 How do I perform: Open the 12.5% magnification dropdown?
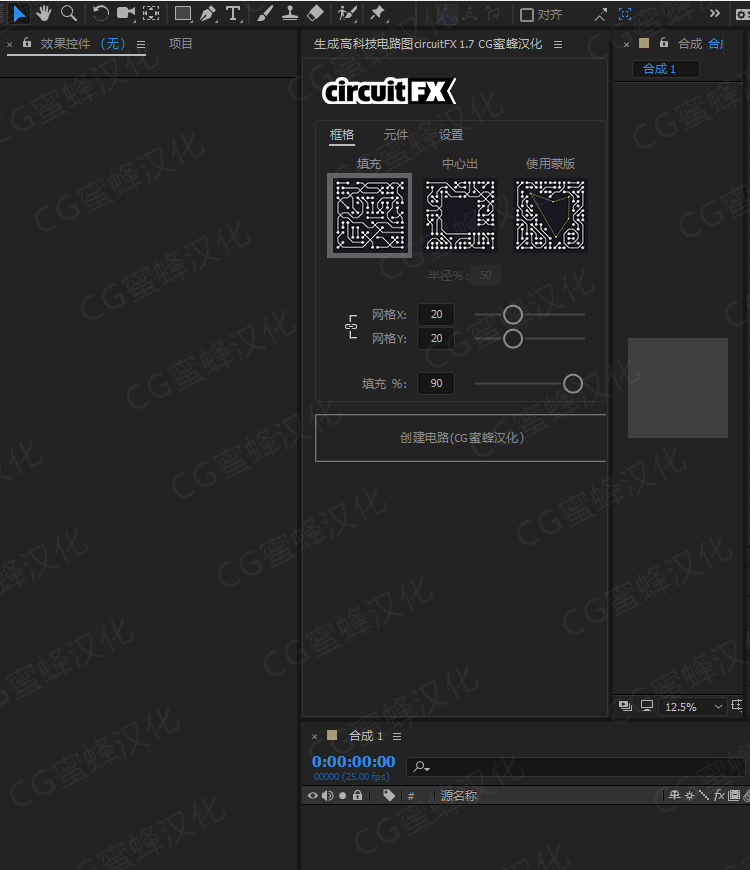point(693,707)
